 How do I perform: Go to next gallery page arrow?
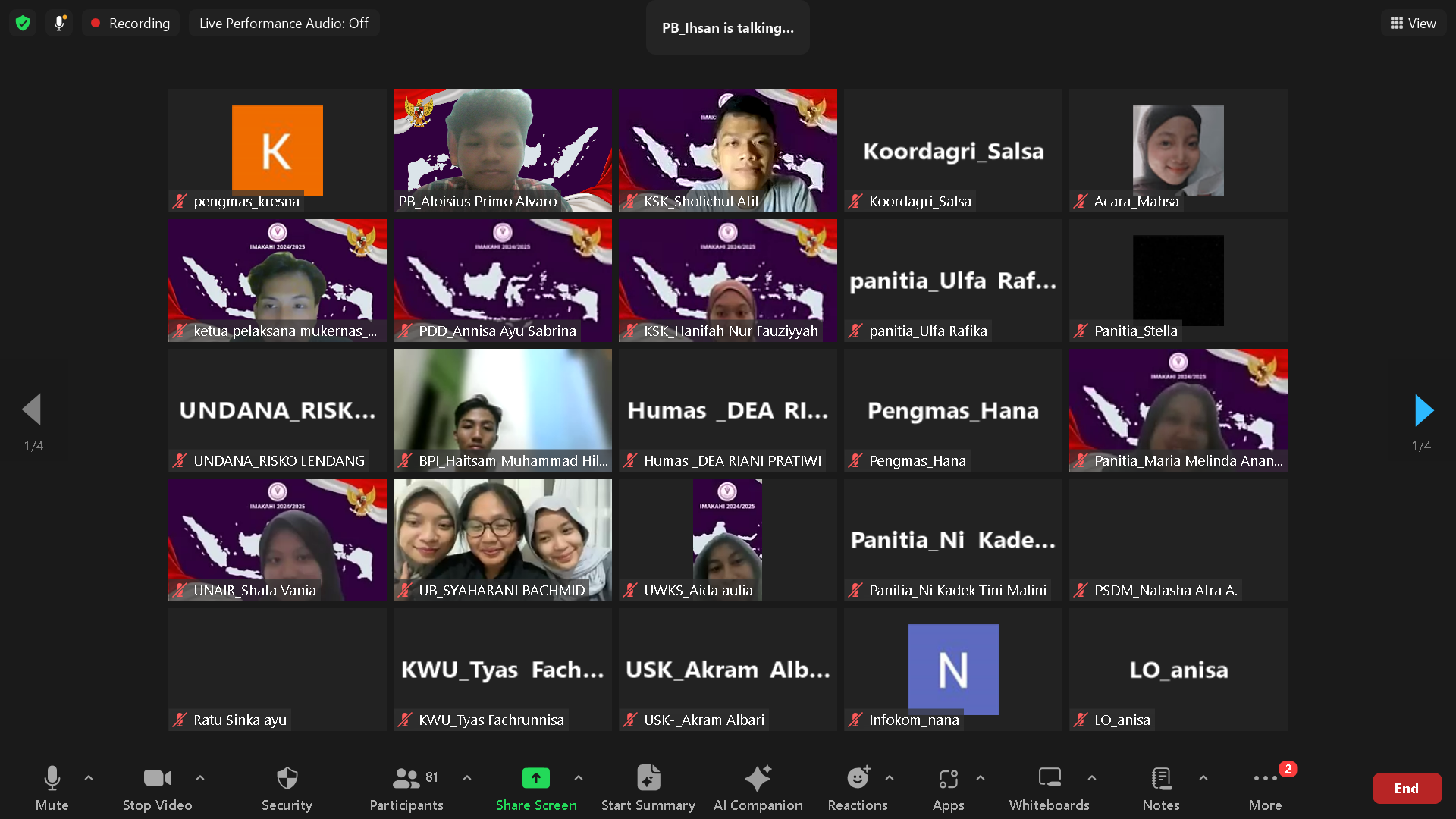point(1423,410)
